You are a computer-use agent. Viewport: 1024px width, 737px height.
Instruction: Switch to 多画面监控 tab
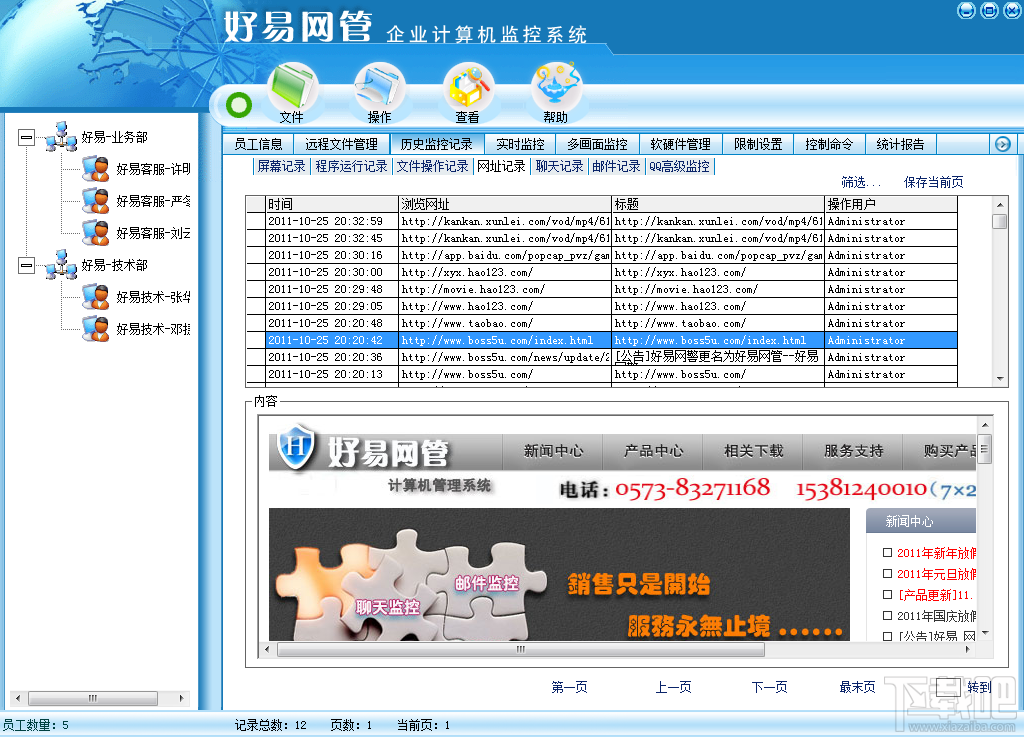coord(597,144)
